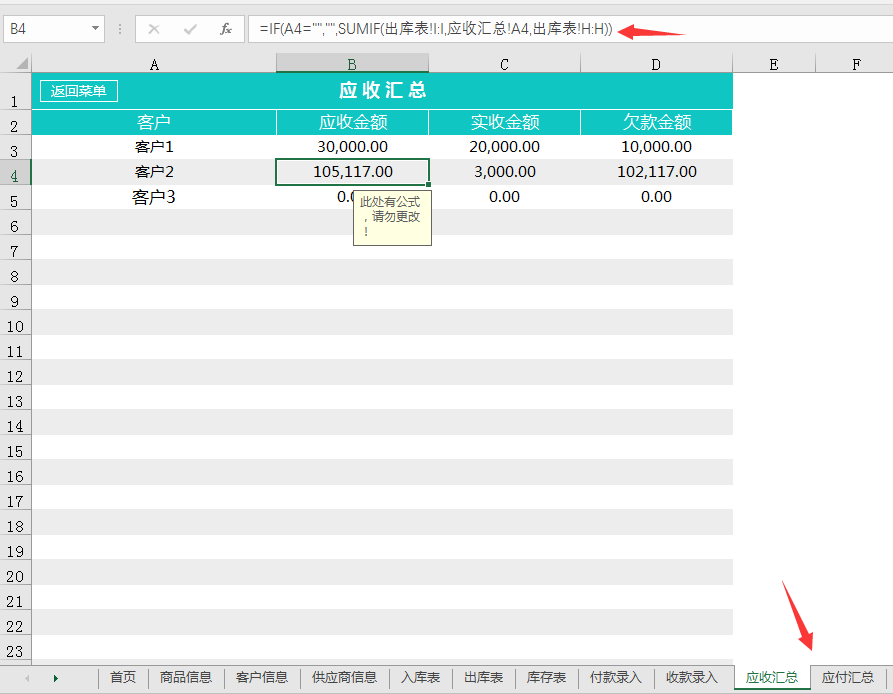Image resolution: width=893 pixels, height=694 pixels.
Task: Switch to the 供应商信息 sheet tab
Action: click(345, 677)
